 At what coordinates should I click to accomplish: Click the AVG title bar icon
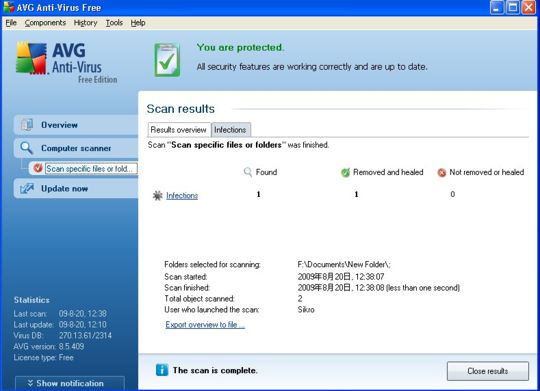click(9, 8)
